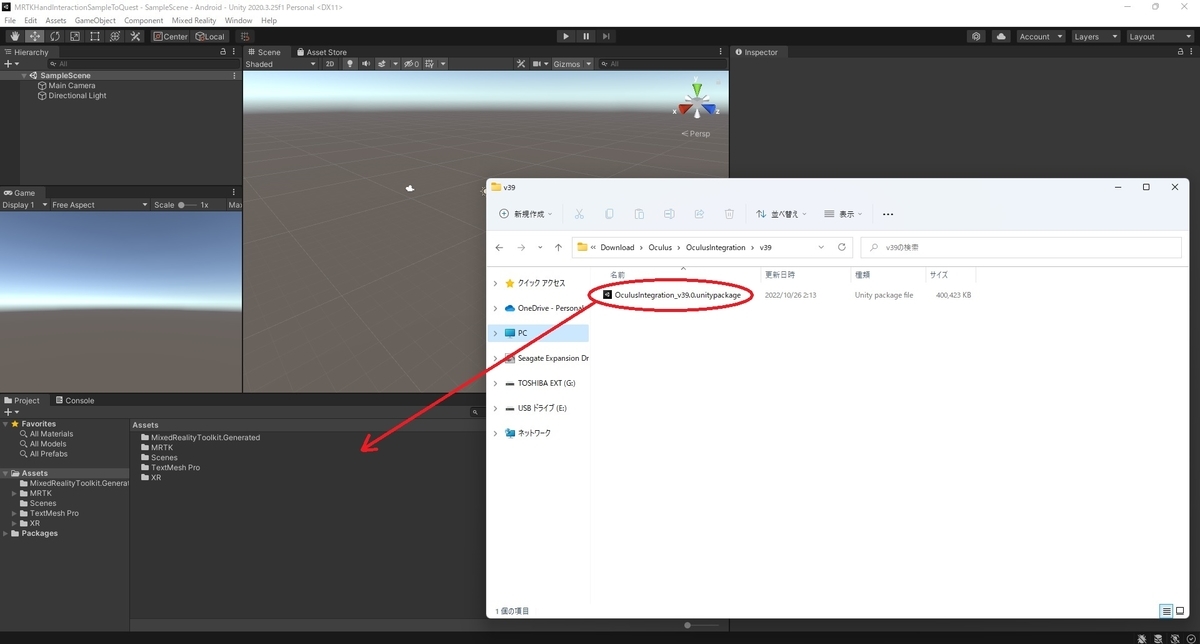Expand the Packages folder in Project tree
Screen dimensions: 1200x644
[6, 533]
